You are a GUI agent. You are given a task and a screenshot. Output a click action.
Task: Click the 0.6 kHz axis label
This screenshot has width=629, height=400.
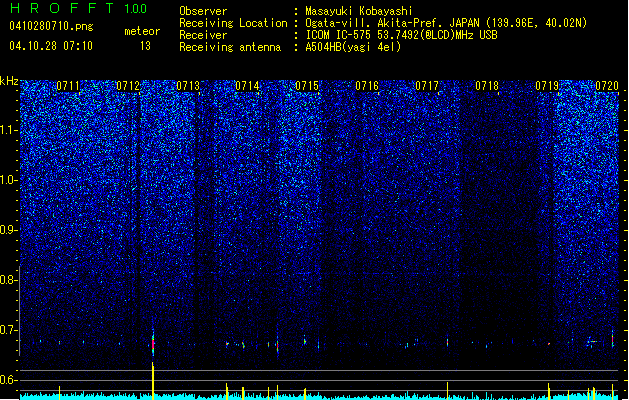pos(8,380)
